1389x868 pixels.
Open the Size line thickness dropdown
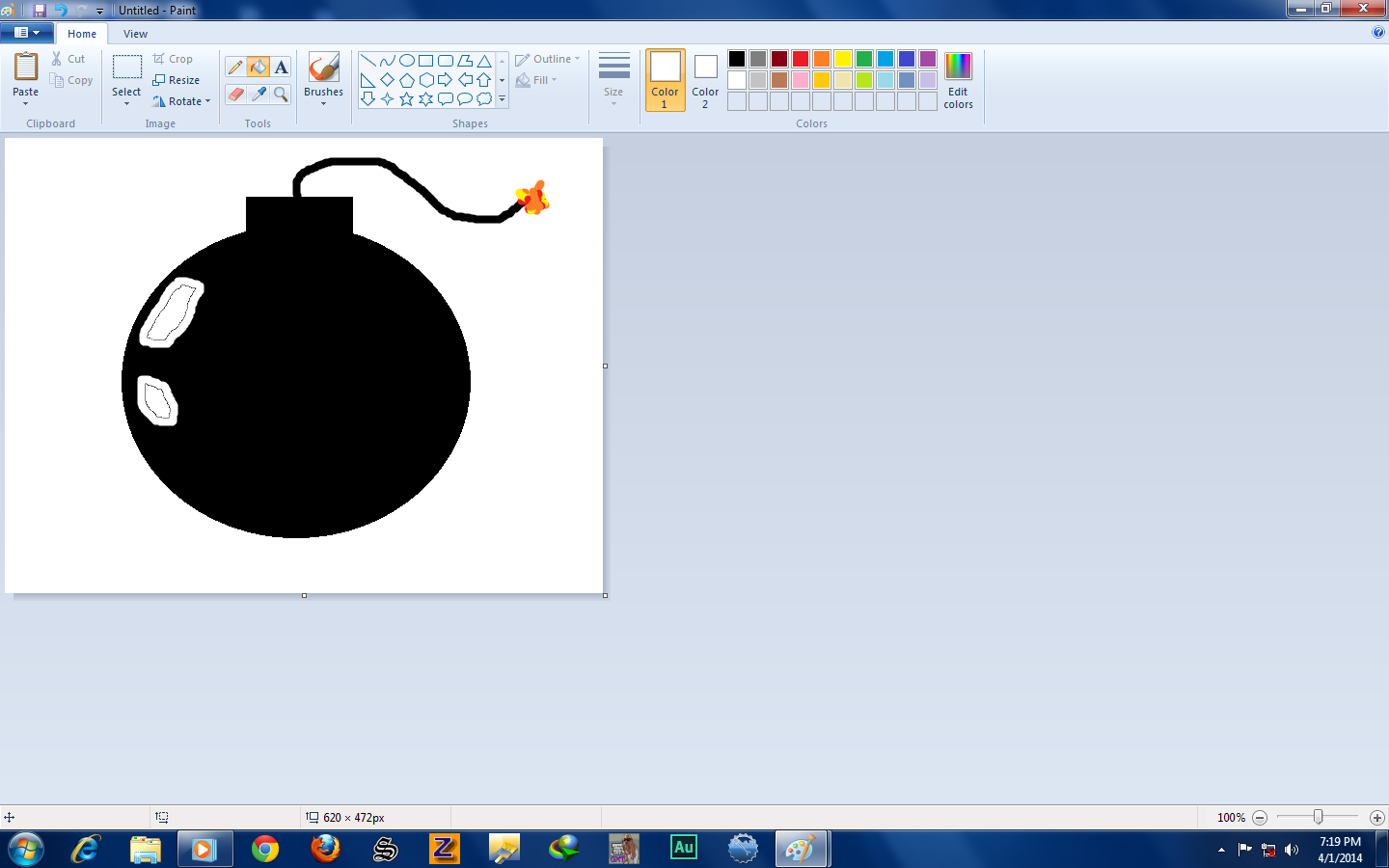click(x=613, y=78)
